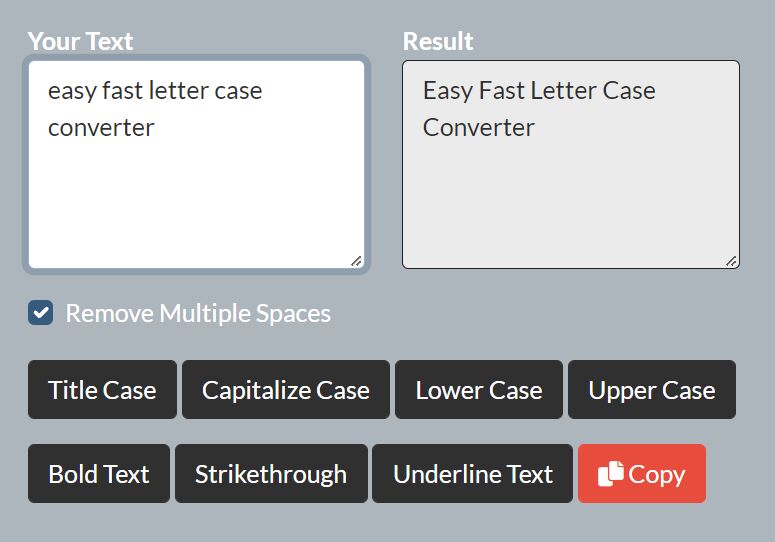Screen dimensions: 775x542
Task: Click the word "Easy" in the Result output
Action: click(x=448, y=91)
